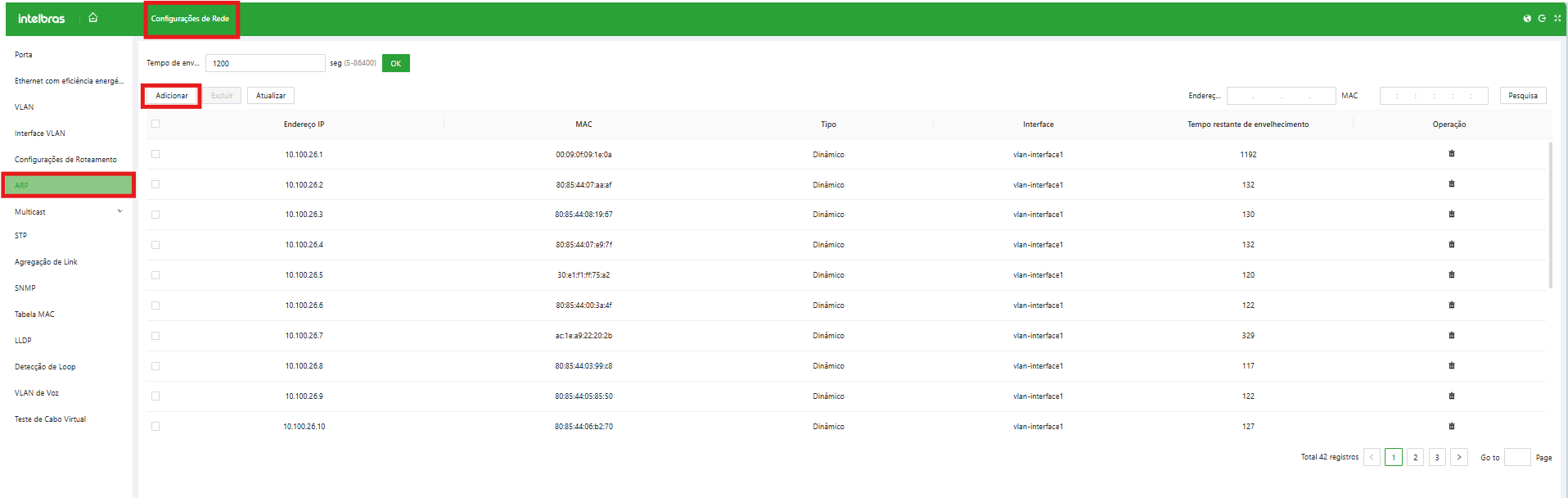Viewport: 1568px width, 498px height.
Task: Click the home icon in the header
Action: (x=93, y=17)
